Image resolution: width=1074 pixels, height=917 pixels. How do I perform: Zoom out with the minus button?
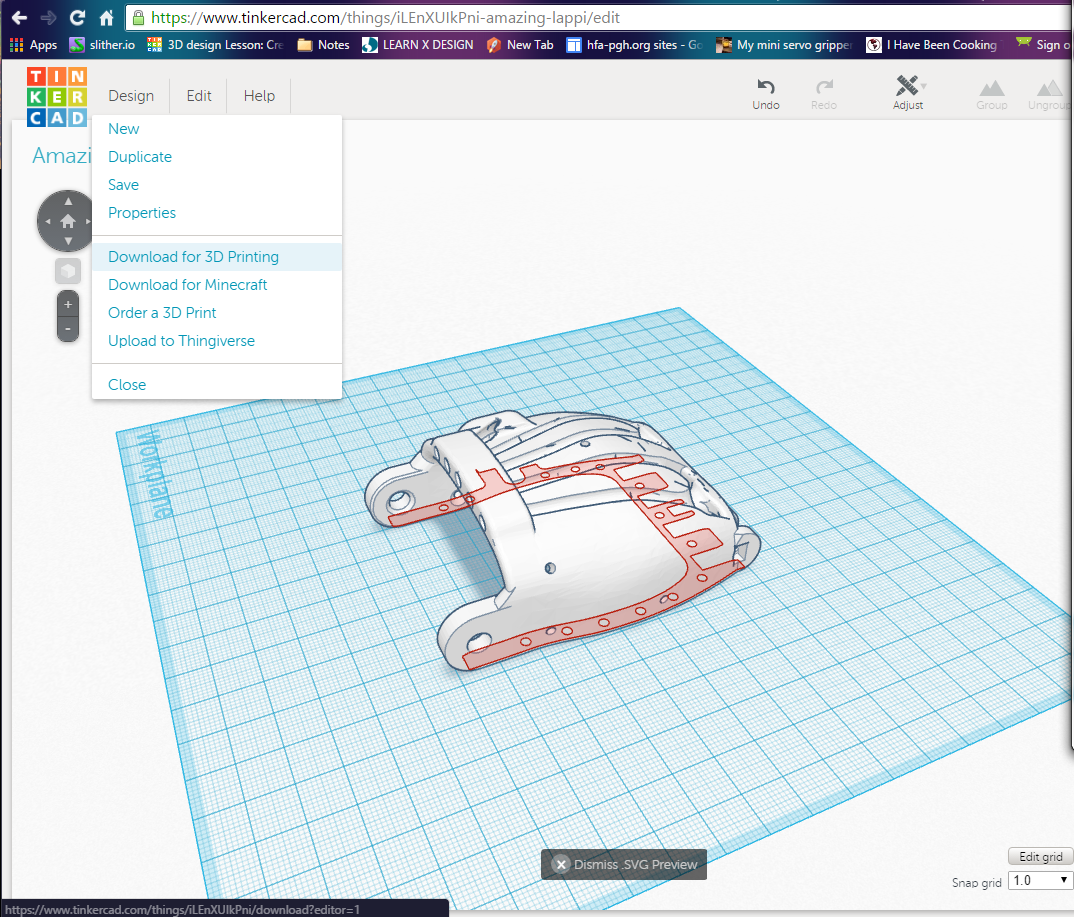pyautogui.click(x=68, y=329)
